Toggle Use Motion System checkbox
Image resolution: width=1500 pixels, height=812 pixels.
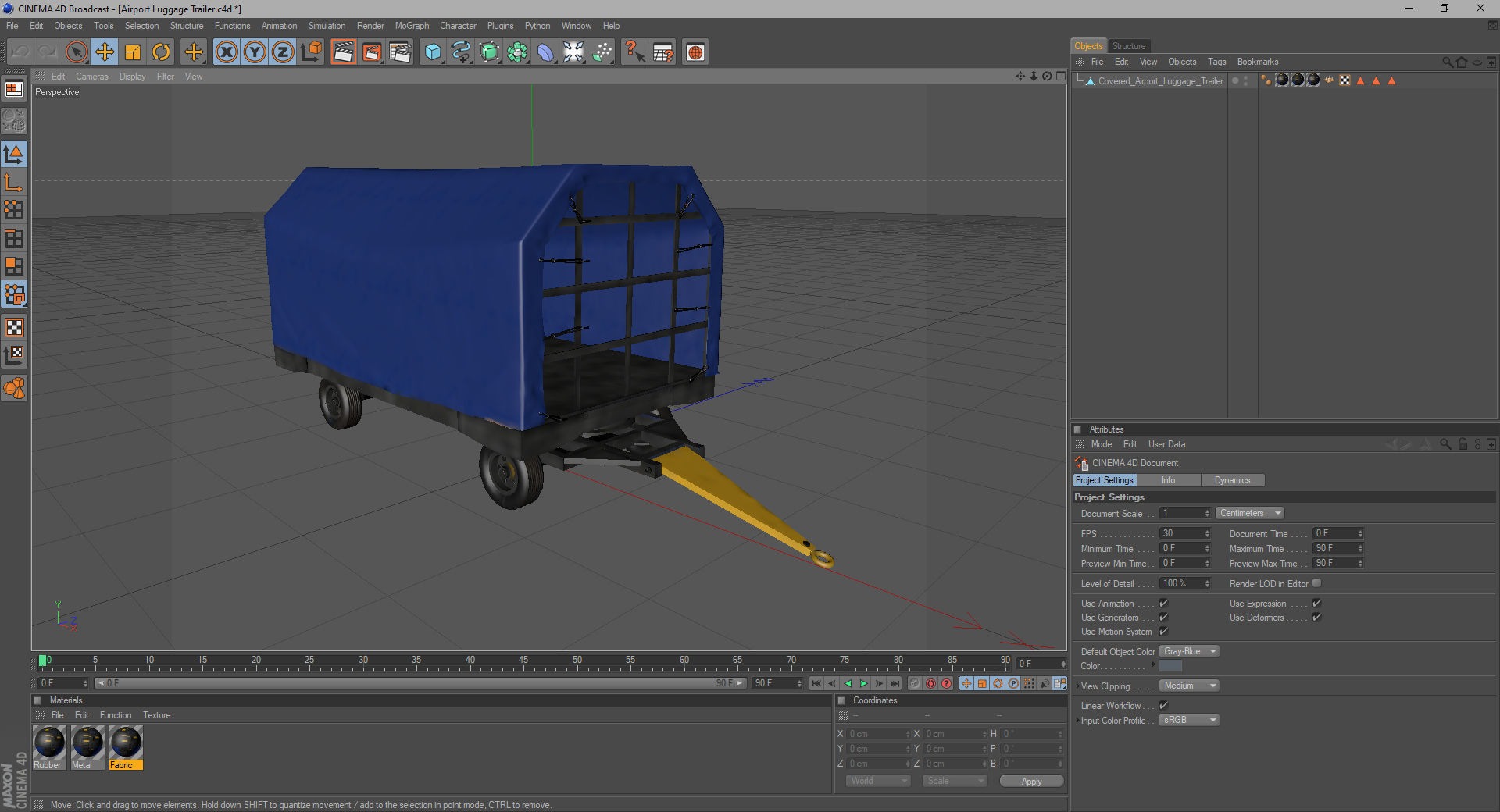(x=1163, y=632)
